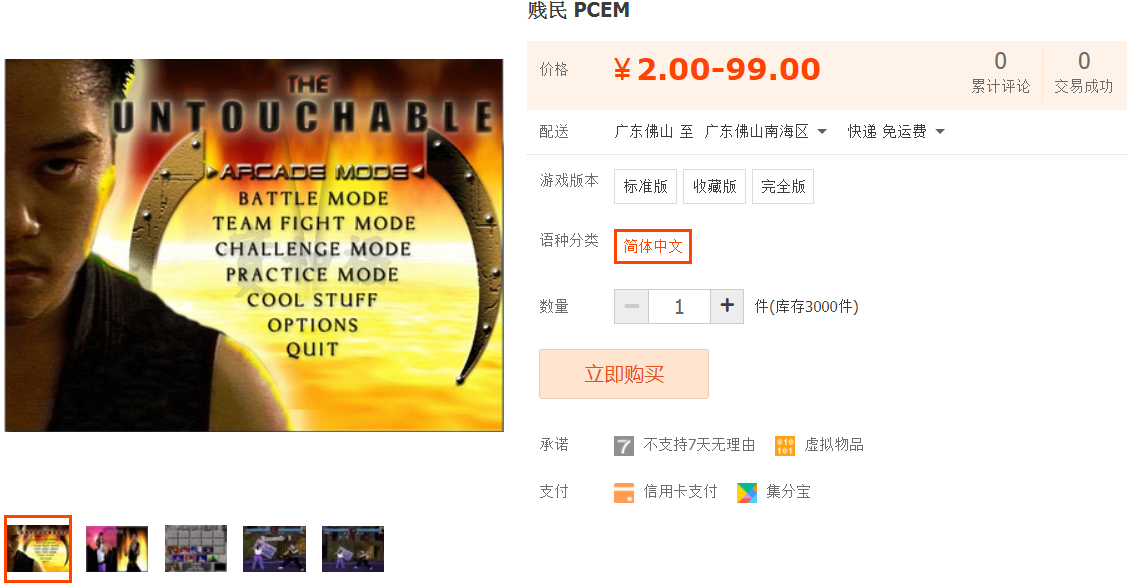Toggle the 简体中文 language option
This screenshot has height=585, width=1131.
pyautogui.click(x=653, y=246)
